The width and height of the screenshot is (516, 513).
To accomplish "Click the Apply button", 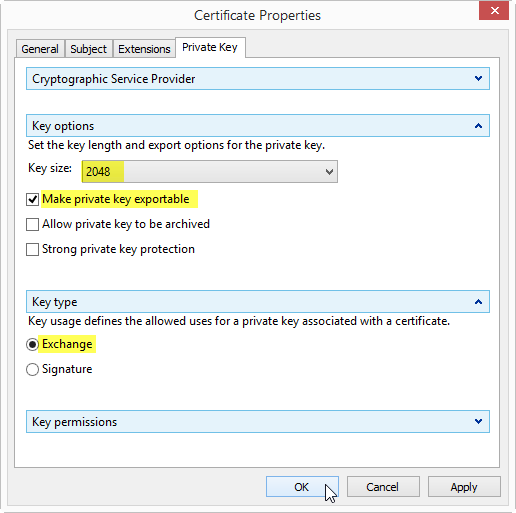I will [464, 487].
